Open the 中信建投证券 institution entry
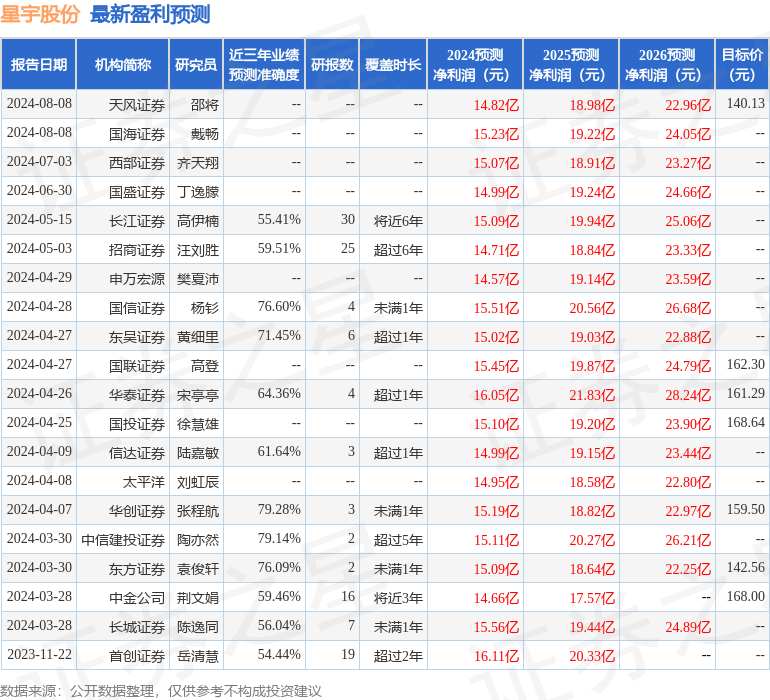 point(123,540)
